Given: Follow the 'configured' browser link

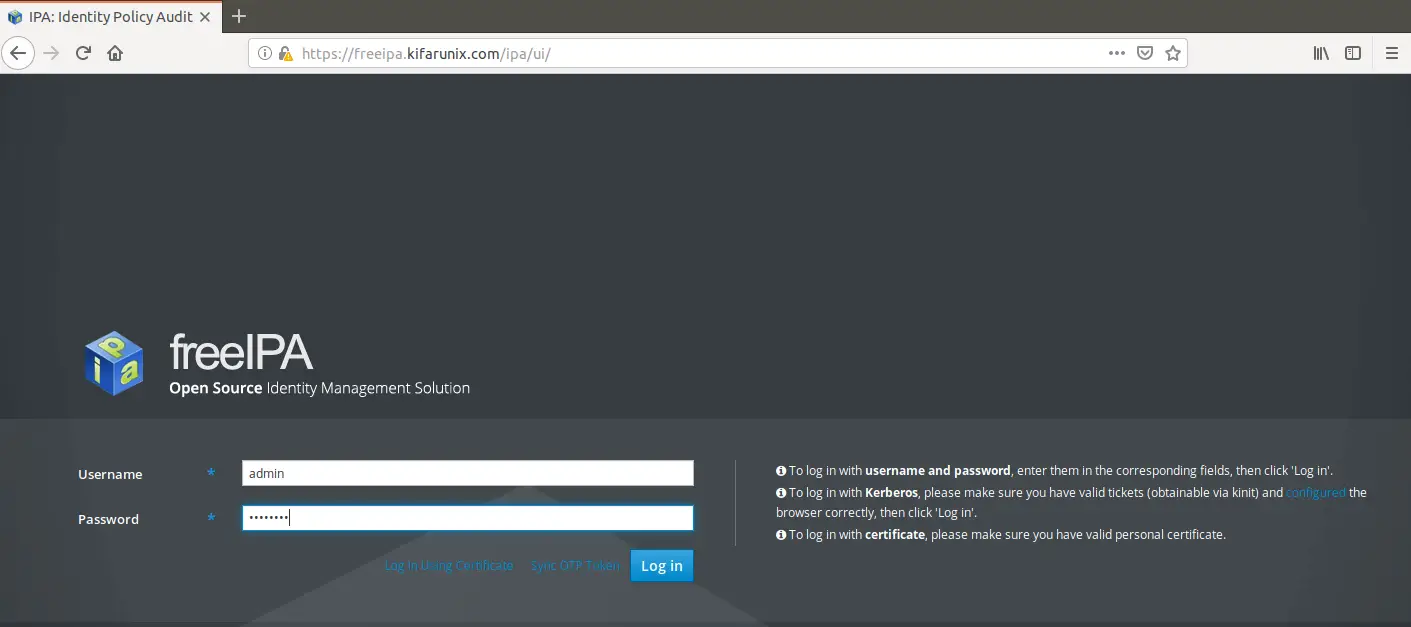Looking at the screenshot, I should (1315, 492).
